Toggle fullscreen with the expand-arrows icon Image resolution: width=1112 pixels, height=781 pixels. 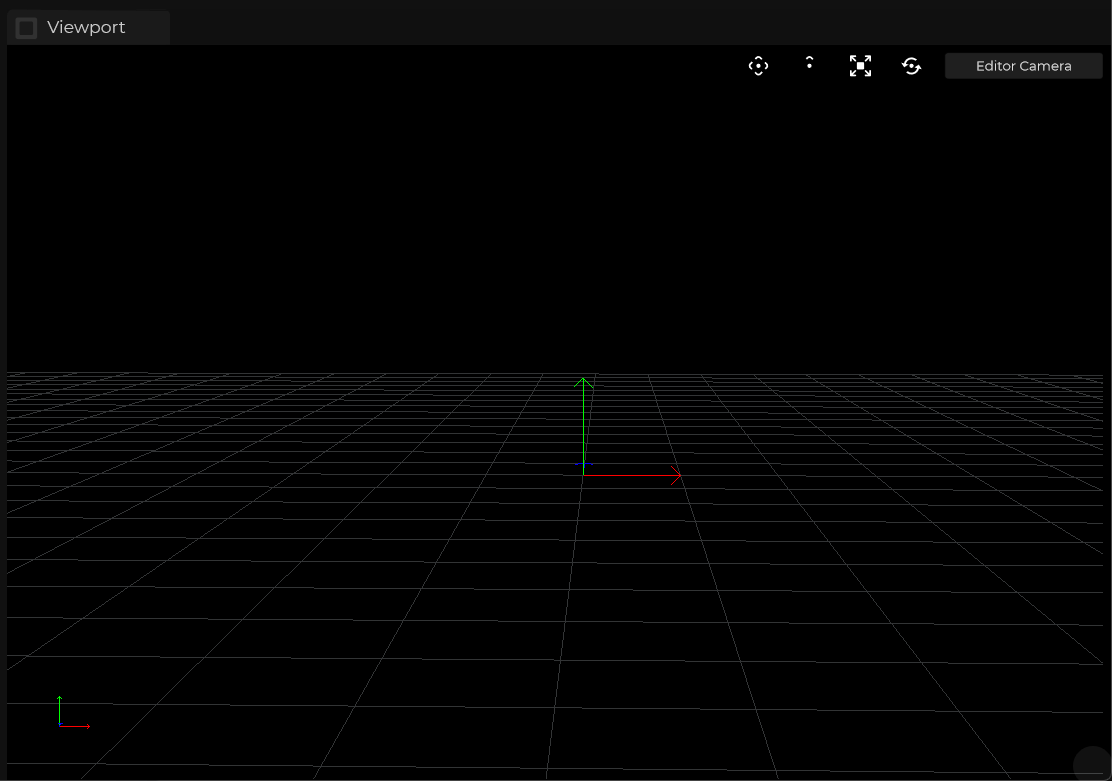(x=860, y=66)
